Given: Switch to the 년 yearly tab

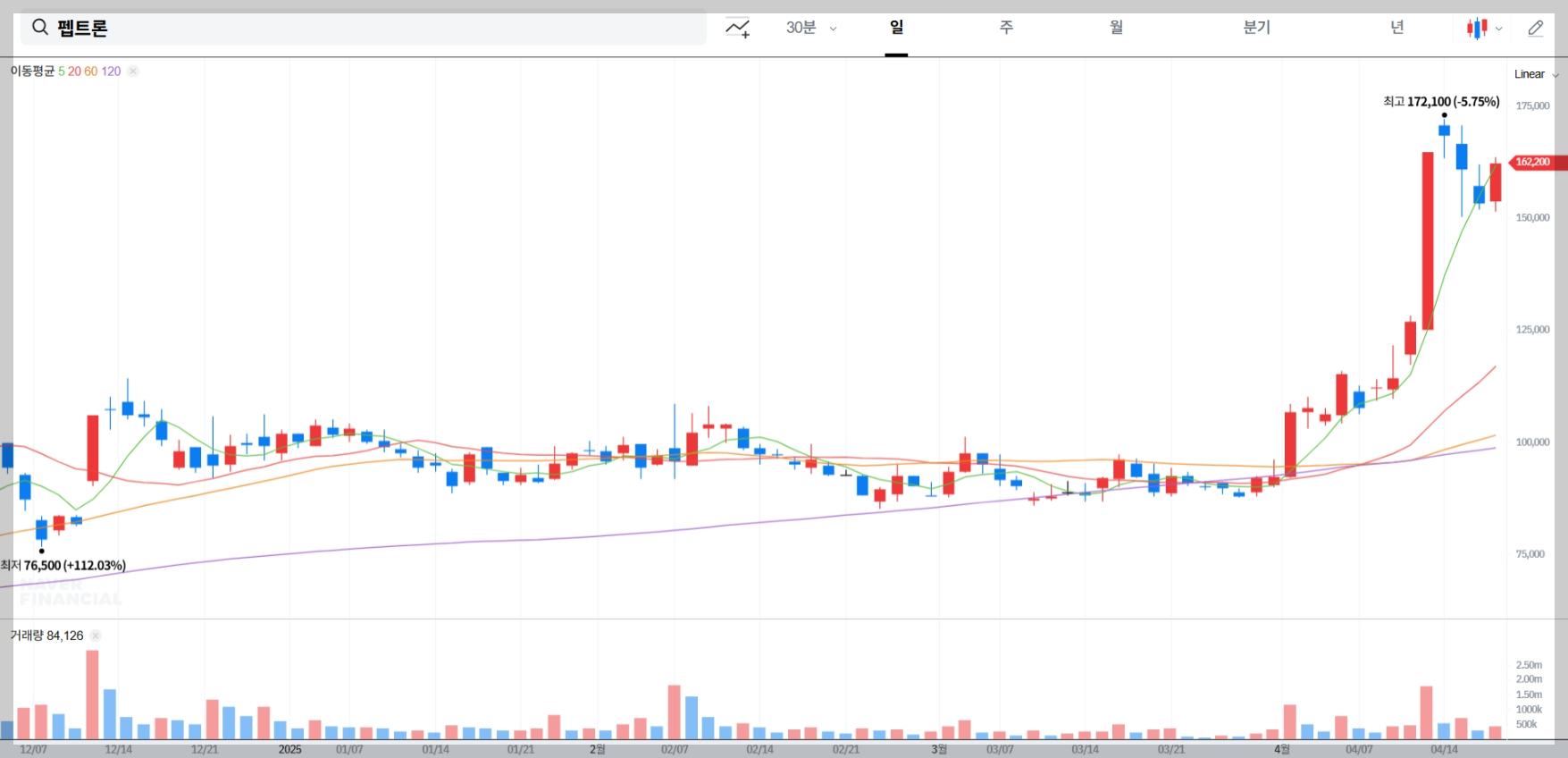Looking at the screenshot, I should pos(1396,28).
